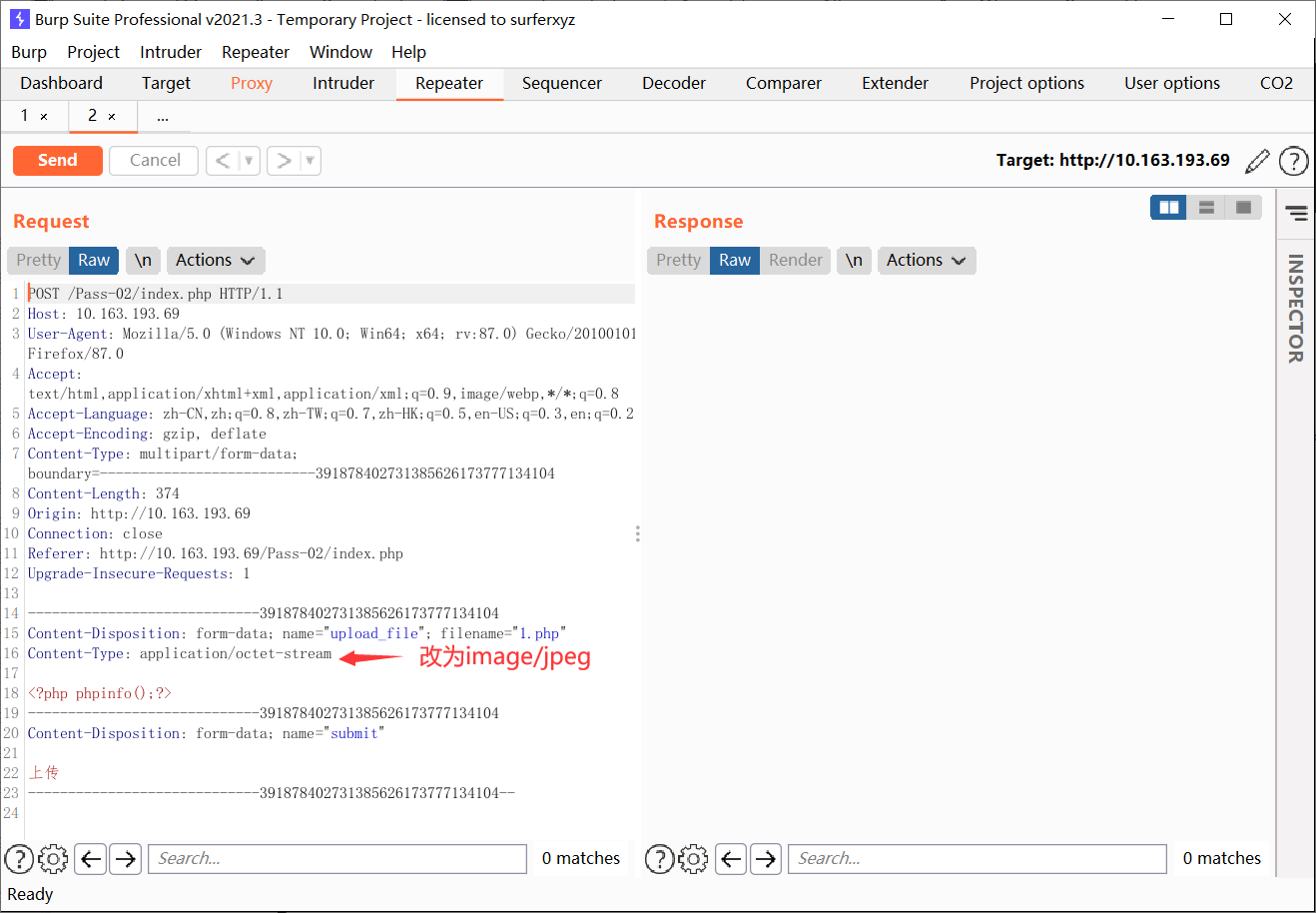The width and height of the screenshot is (1316, 913).
Task: Toggle Raw view in Request panel
Action: [94, 260]
